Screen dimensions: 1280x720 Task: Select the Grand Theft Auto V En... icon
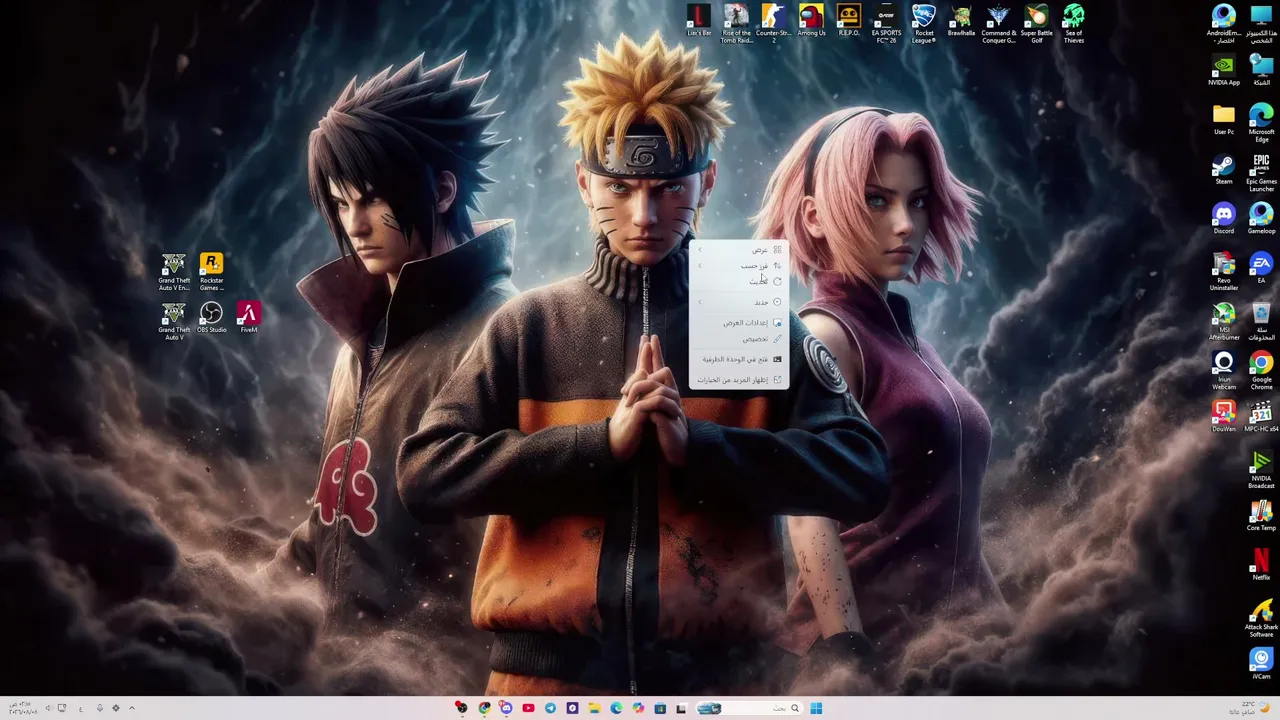pyautogui.click(x=174, y=272)
